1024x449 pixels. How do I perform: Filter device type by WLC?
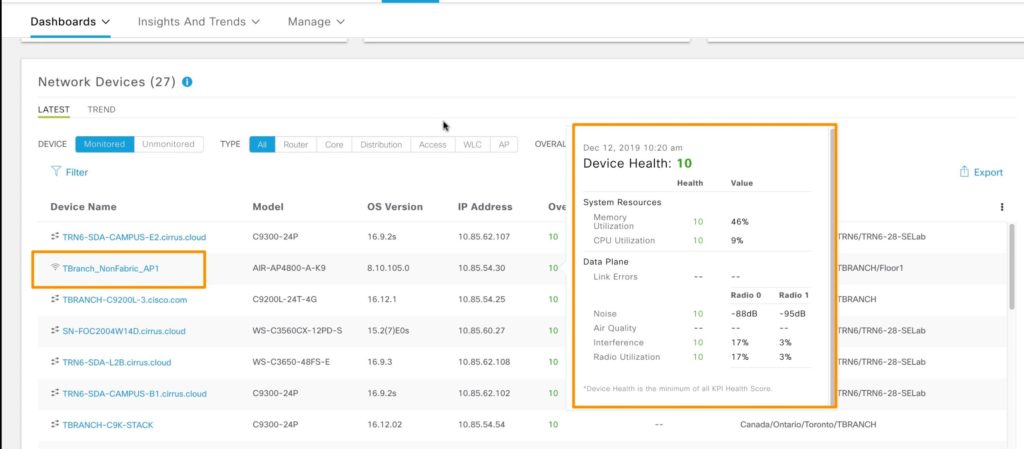(470, 144)
